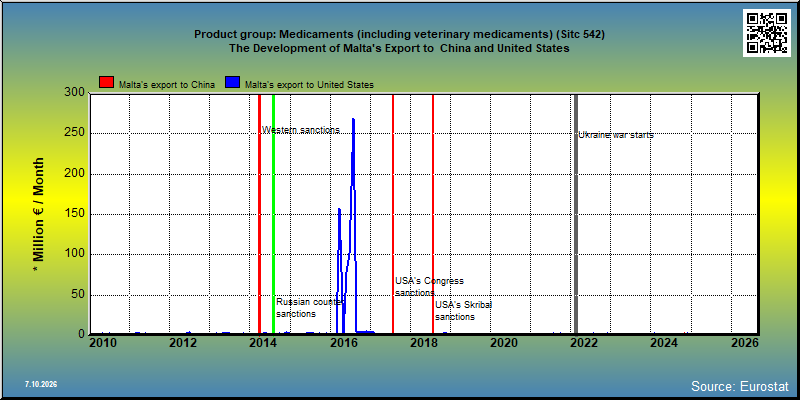
Task: Click the QR code image
Action: [x=769, y=33]
